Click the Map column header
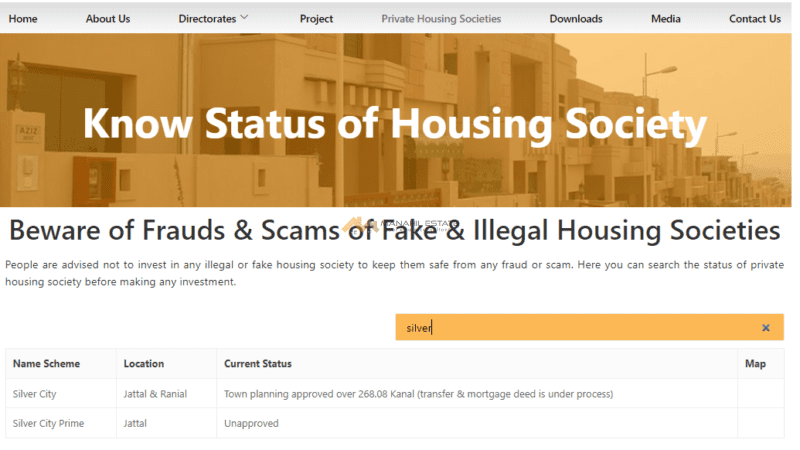This screenshot has width=800, height=450. coord(755,364)
